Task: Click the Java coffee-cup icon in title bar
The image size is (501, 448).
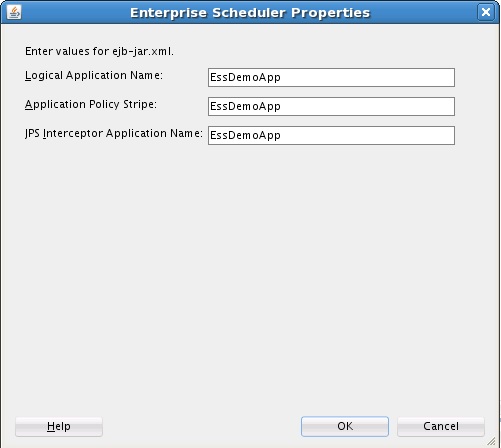Action: click(14, 12)
